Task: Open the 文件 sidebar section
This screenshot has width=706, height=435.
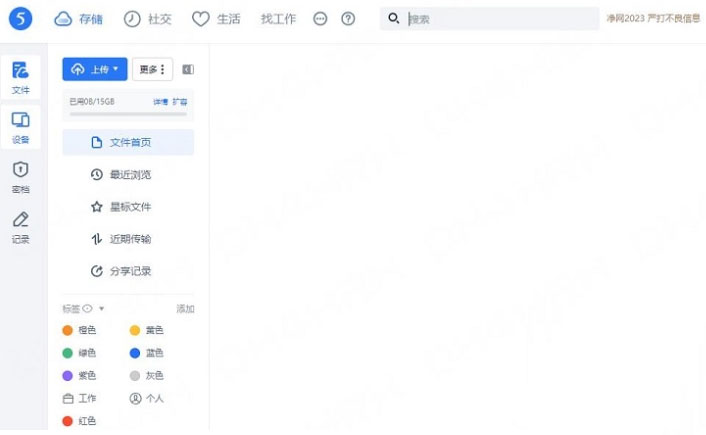Action: [x=20, y=77]
